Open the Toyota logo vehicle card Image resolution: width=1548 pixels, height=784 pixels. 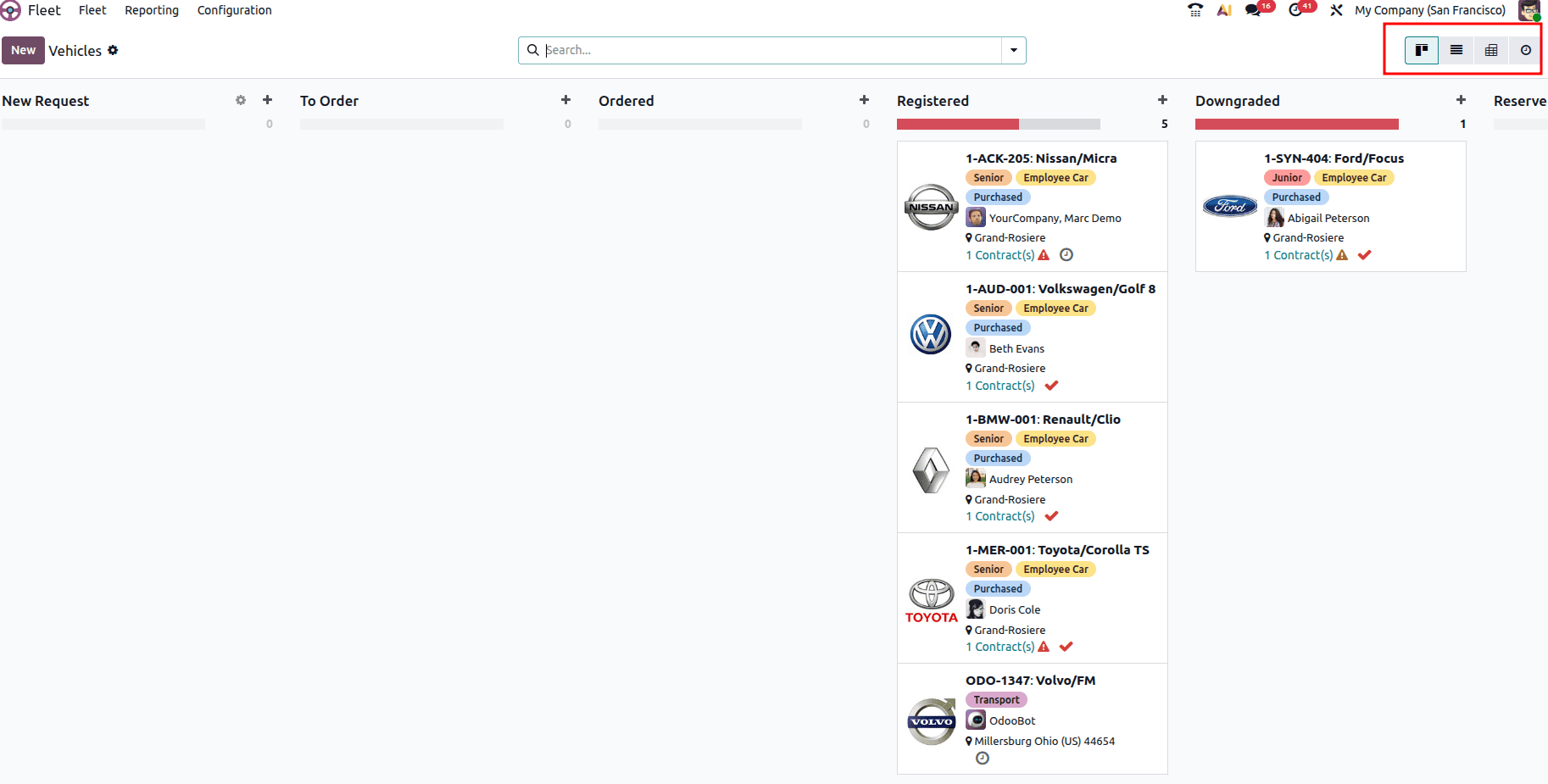932,601
